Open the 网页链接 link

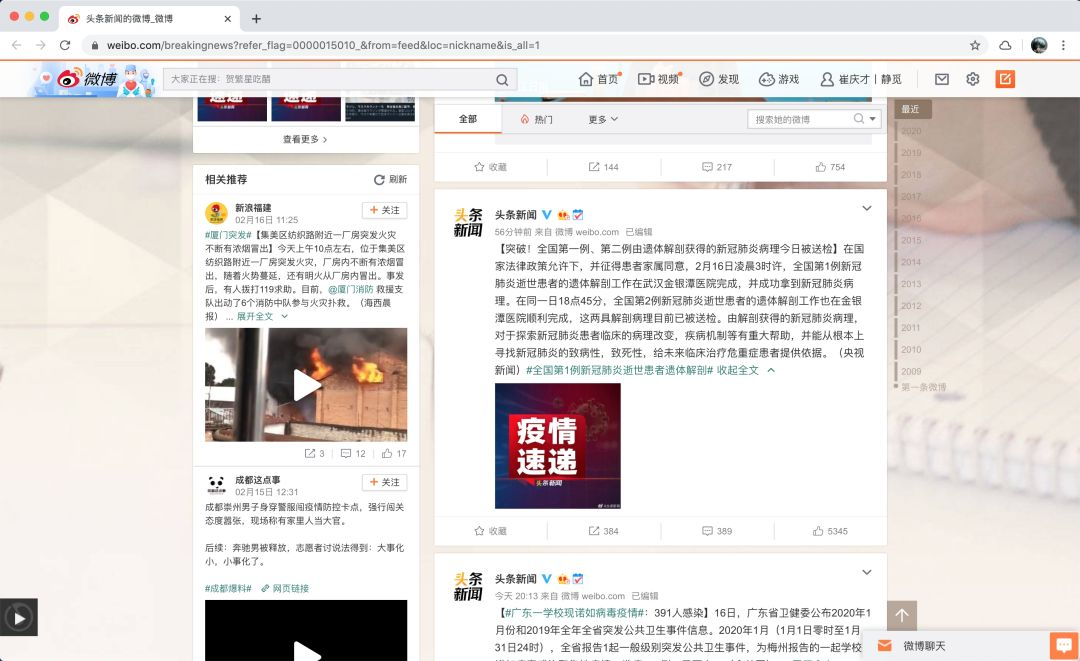point(285,589)
